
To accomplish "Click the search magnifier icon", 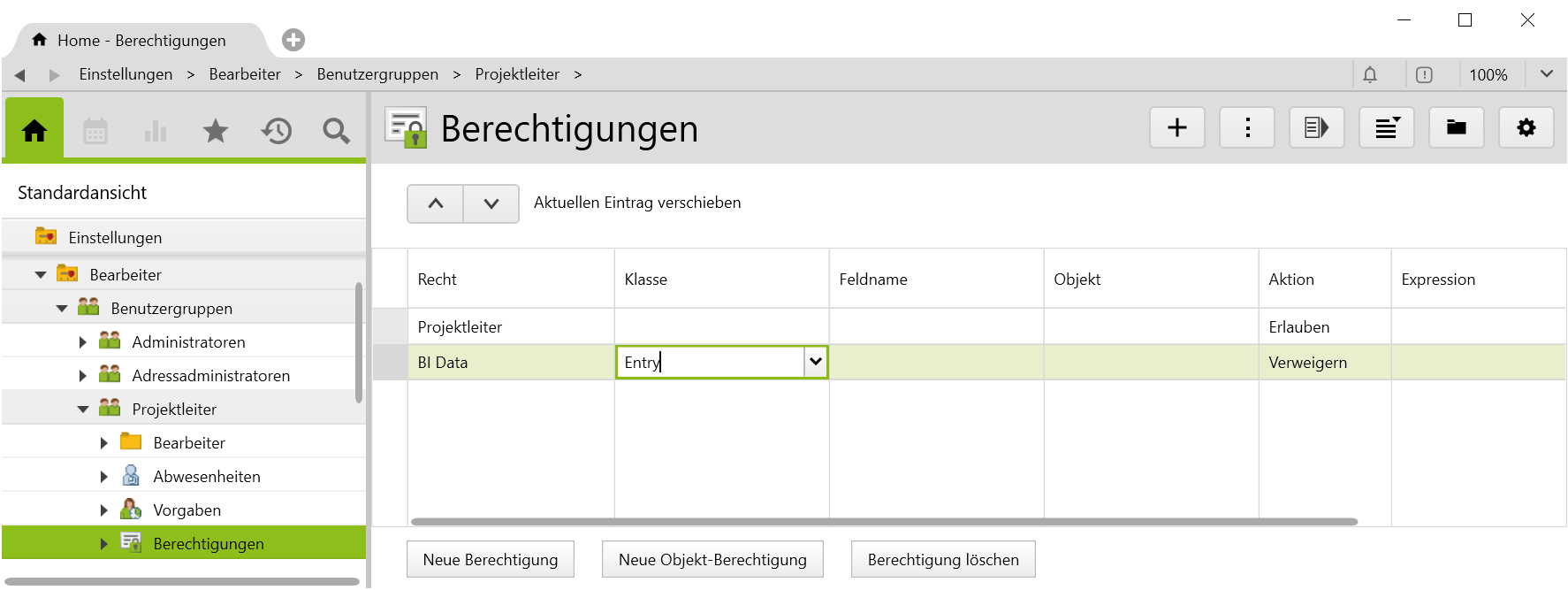I will pyautogui.click(x=336, y=132).
